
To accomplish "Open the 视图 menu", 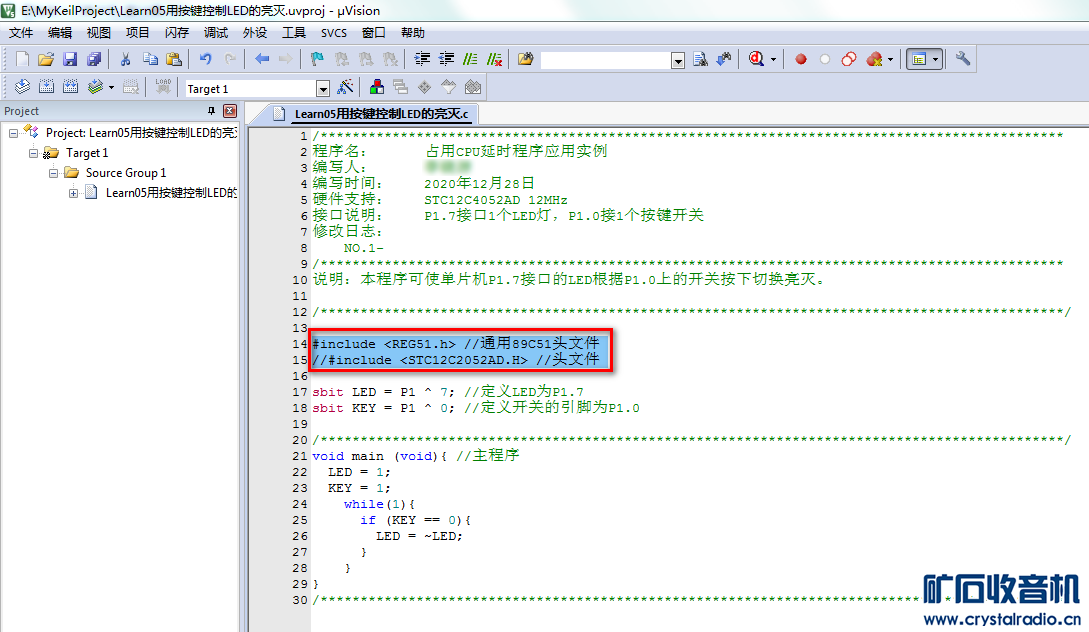I will (99, 33).
